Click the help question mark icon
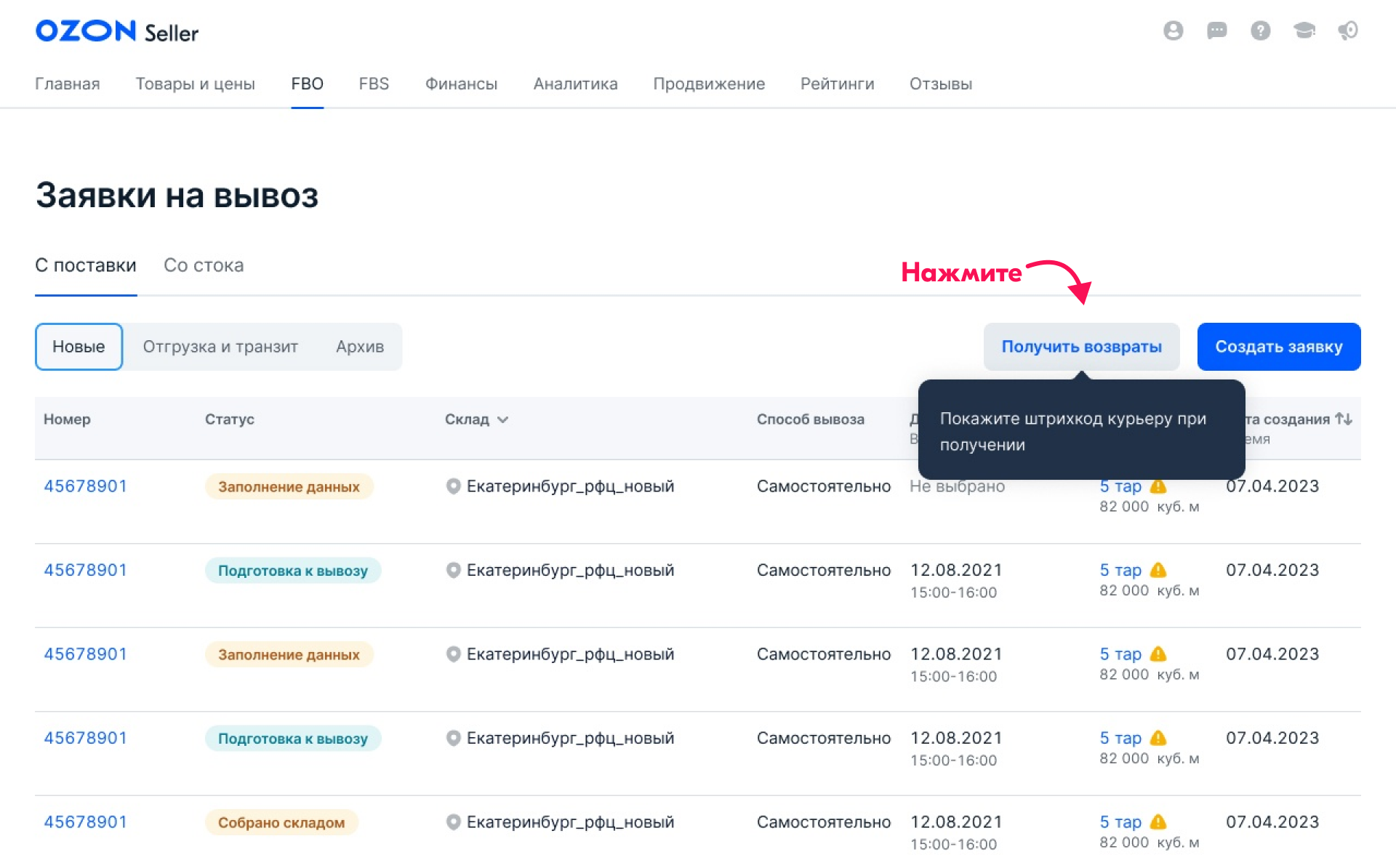 click(1260, 31)
